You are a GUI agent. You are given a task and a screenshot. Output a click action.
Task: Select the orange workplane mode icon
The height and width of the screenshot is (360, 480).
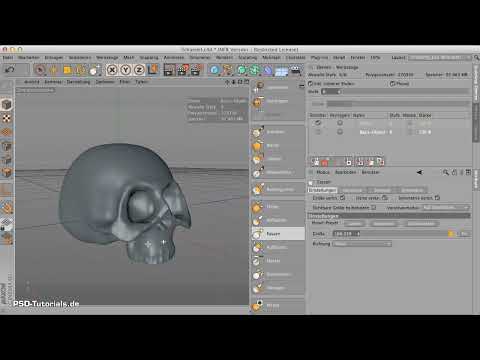click(7, 132)
